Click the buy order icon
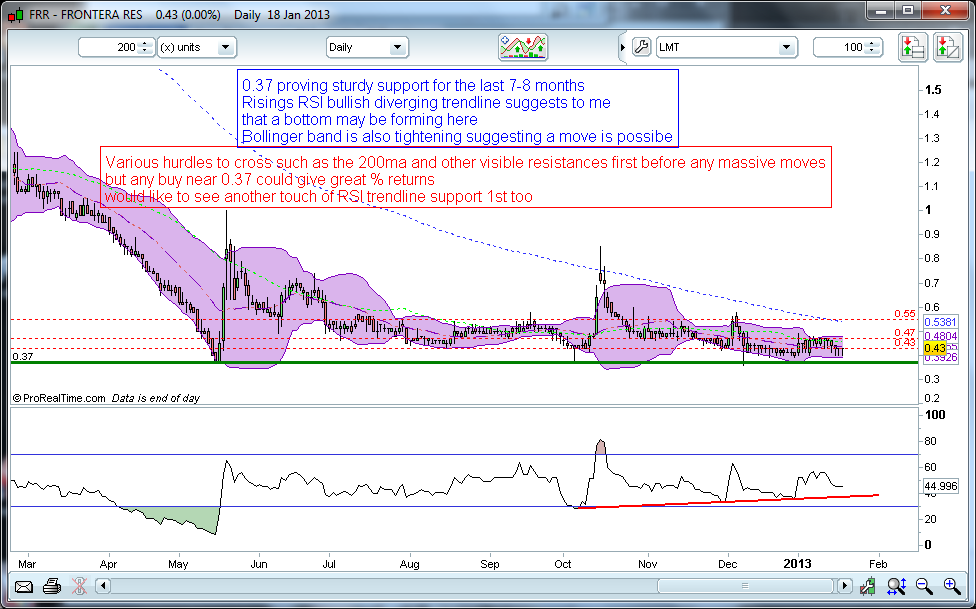976x609 pixels. 911,47
